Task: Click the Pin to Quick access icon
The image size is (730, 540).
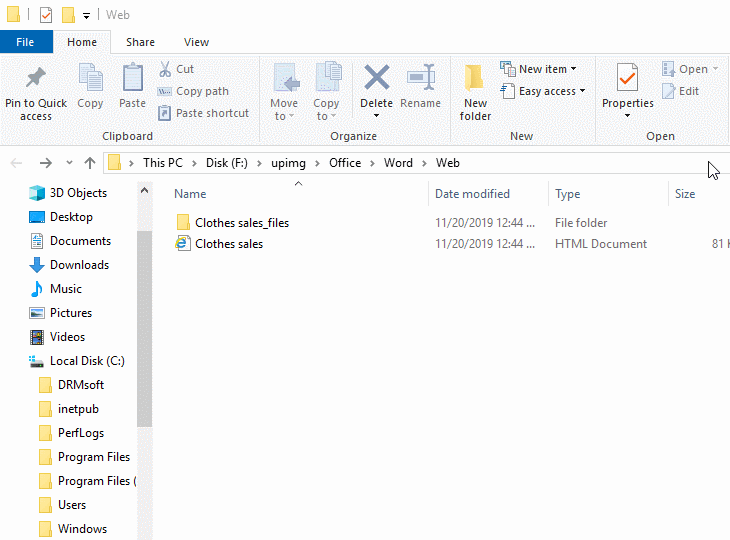Action: [36, 78]
